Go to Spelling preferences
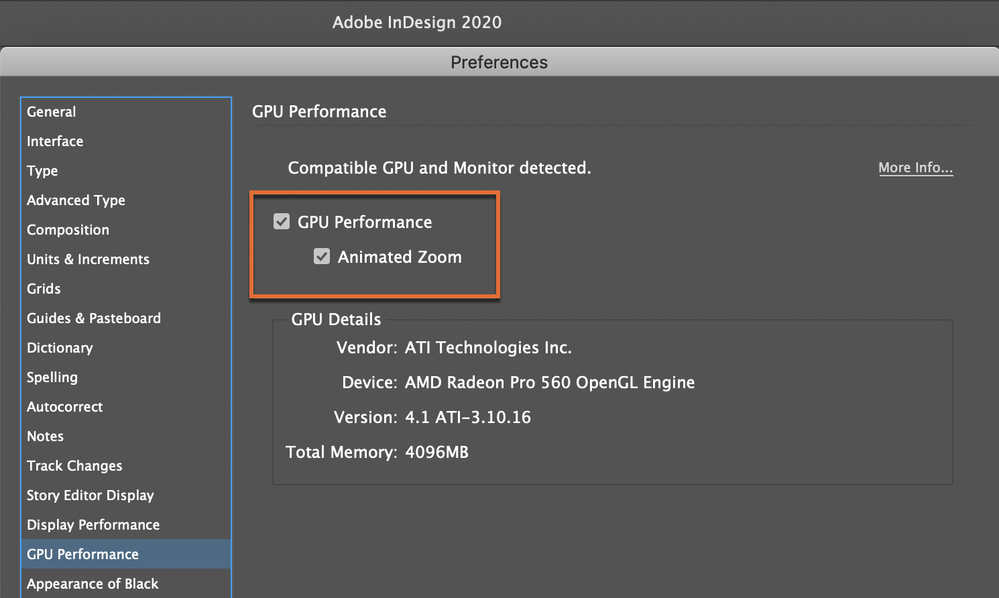This screenshot has height=598, width=999. pos(52,377)
